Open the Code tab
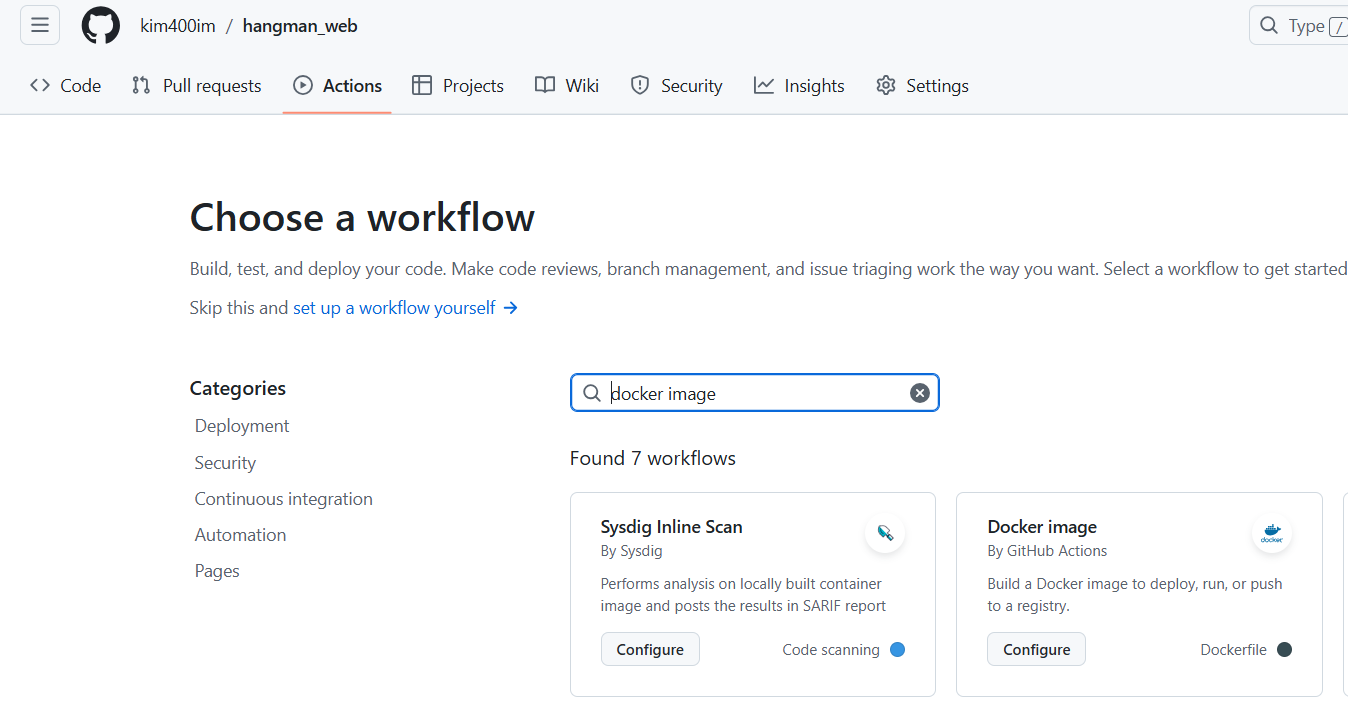Viewport: 1348px width, 708px height. [x=66, y=86]
